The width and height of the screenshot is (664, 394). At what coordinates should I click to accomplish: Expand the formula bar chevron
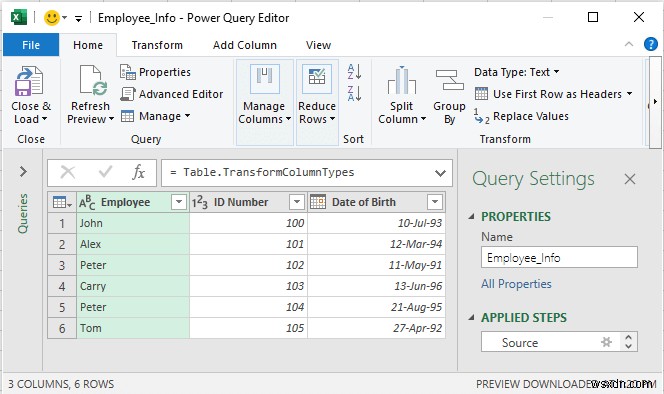point(440,173)
